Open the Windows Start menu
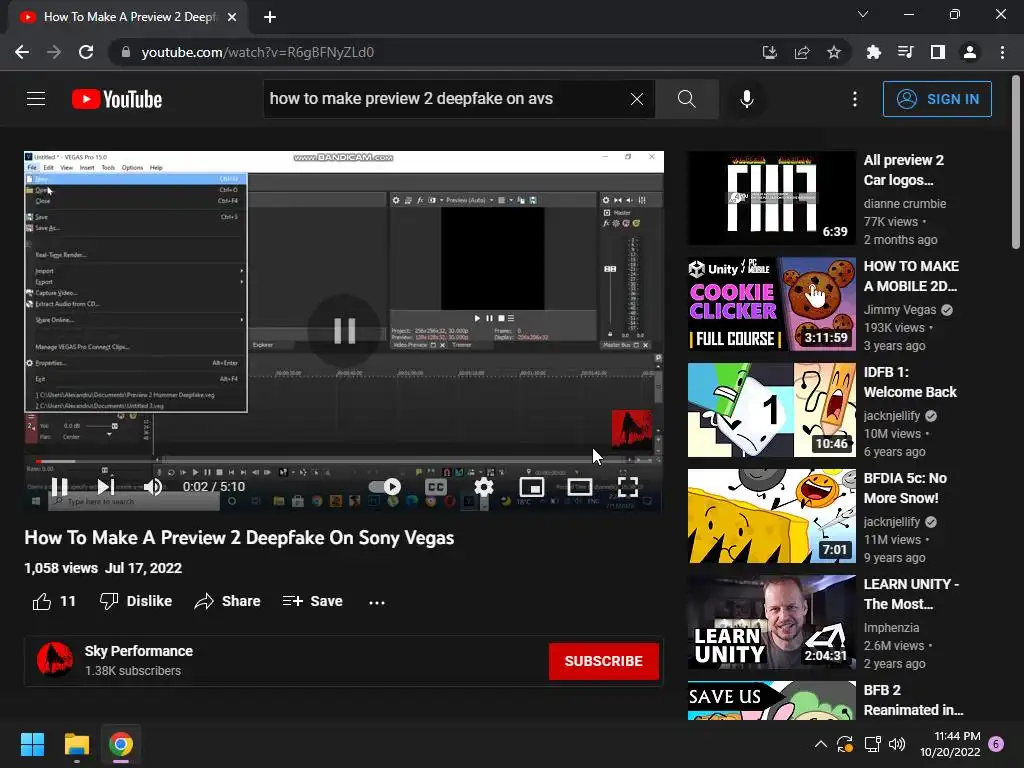 [32, 744]
